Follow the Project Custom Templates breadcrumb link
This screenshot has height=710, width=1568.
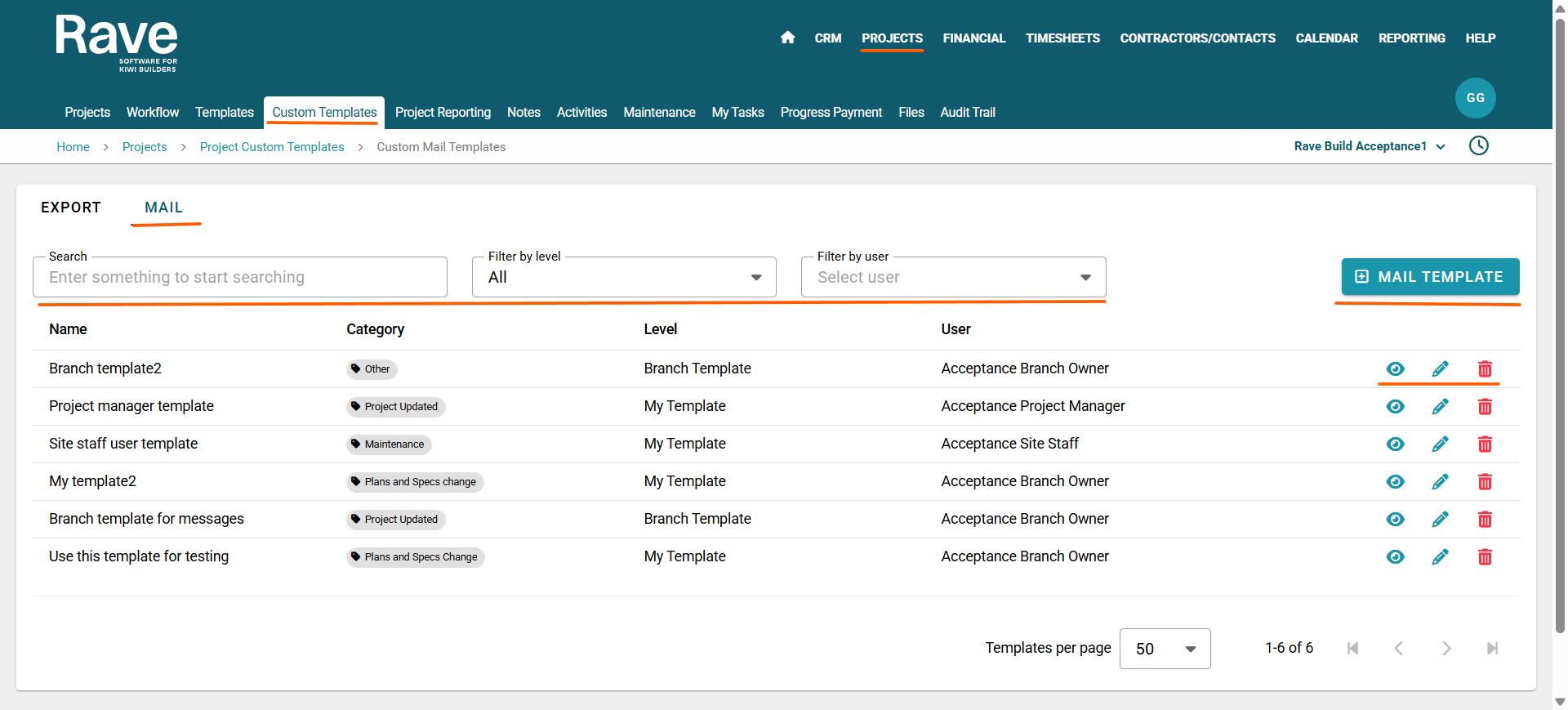click(x=272, y=147)
